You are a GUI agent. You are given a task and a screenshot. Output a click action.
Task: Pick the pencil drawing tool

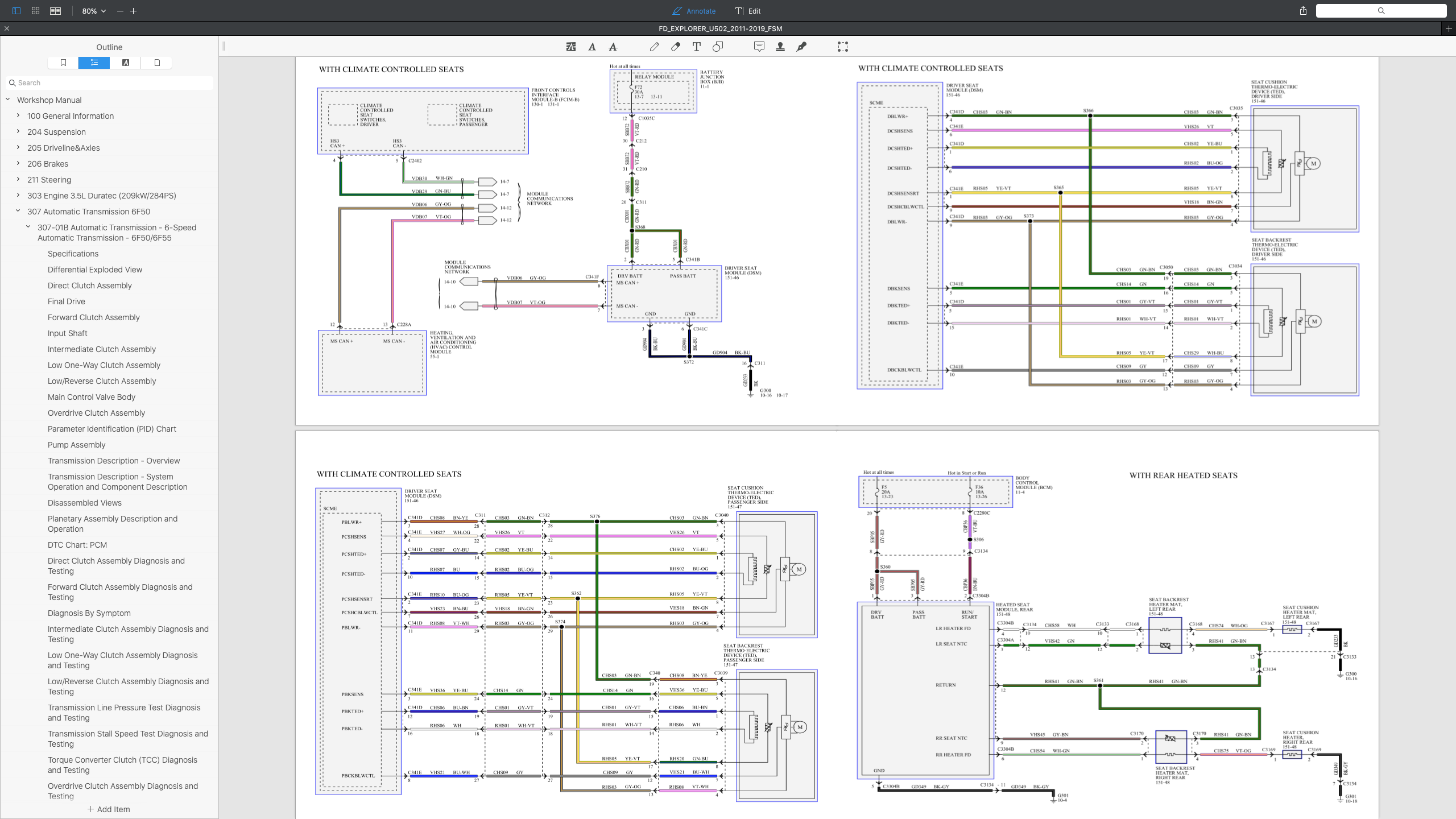tap(654, 47)
